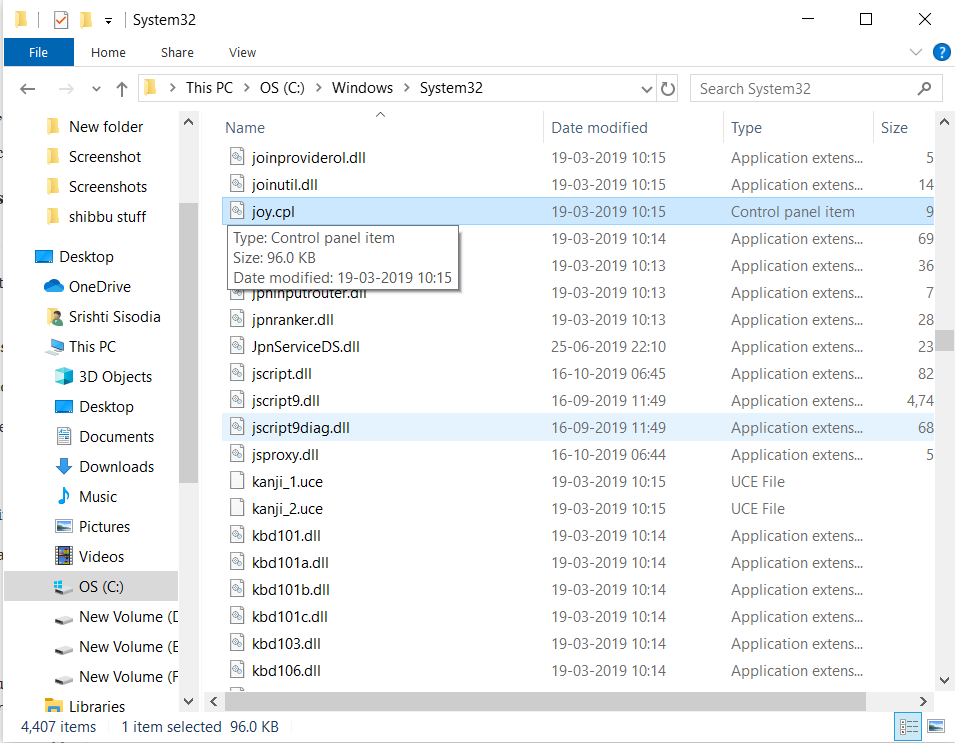Click the OS (C:) drive icon
Screen dimensions: 955x743
tap(63, 587)
